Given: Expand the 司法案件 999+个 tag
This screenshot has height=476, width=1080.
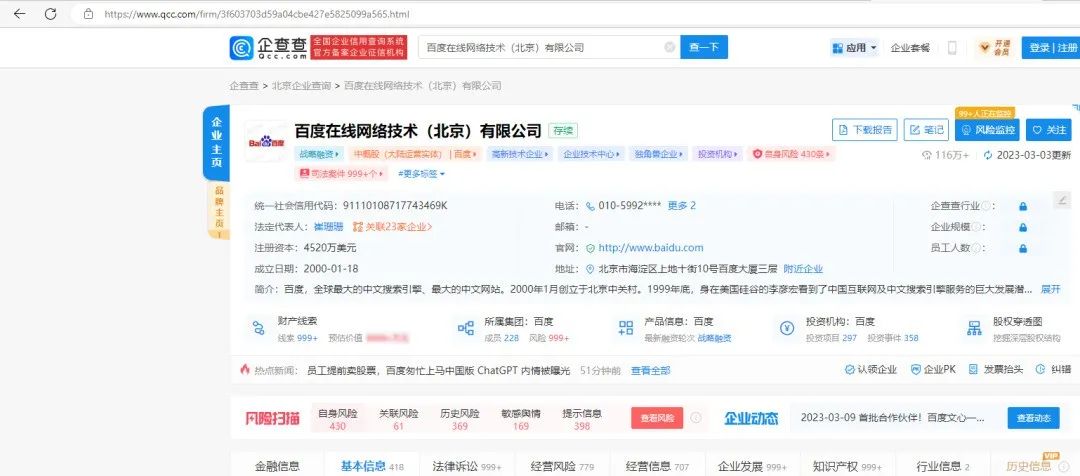Looking at the screenshot, I should tap(342, 174).
